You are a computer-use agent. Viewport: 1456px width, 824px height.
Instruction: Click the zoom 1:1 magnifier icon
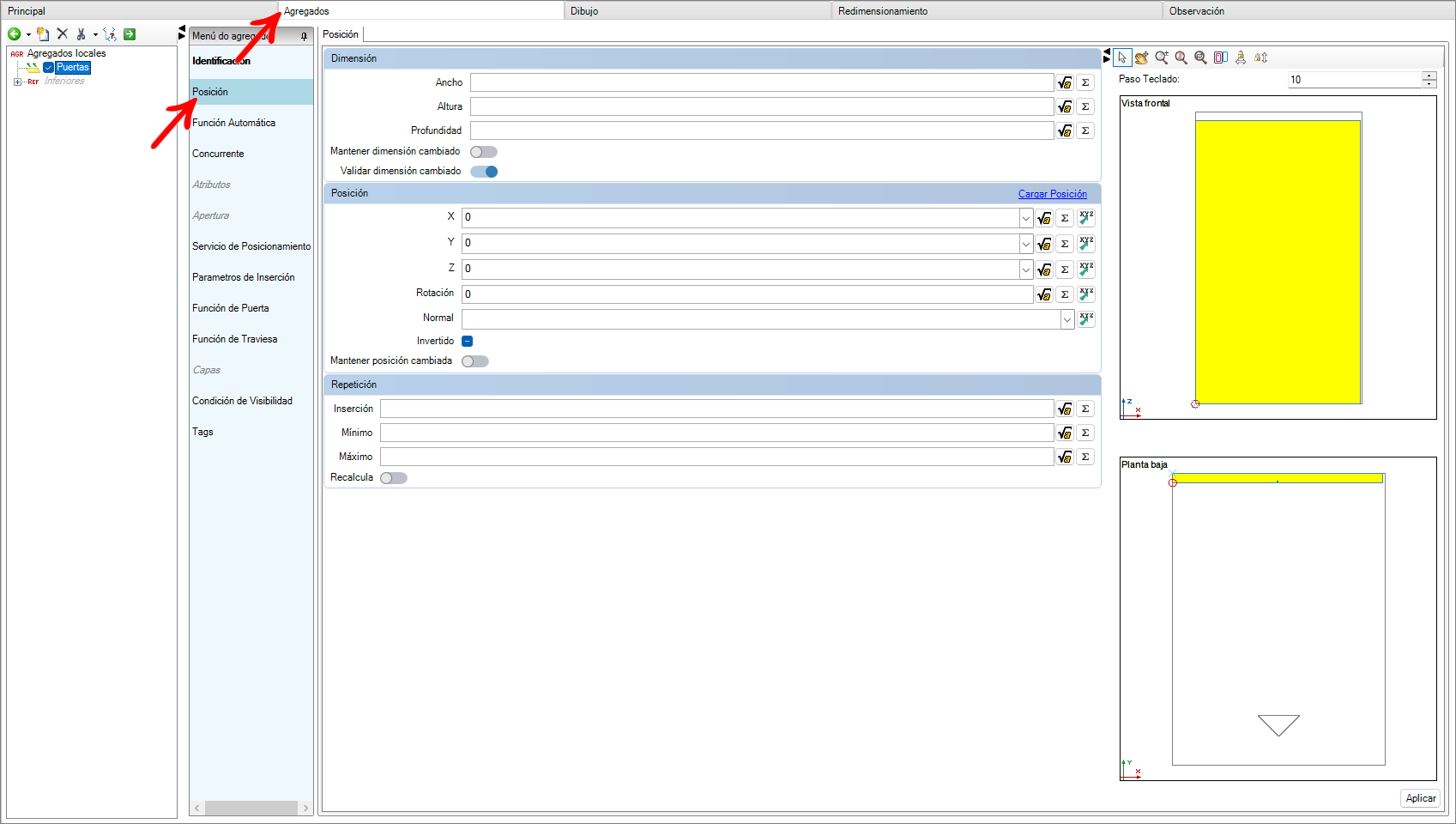1181,58
